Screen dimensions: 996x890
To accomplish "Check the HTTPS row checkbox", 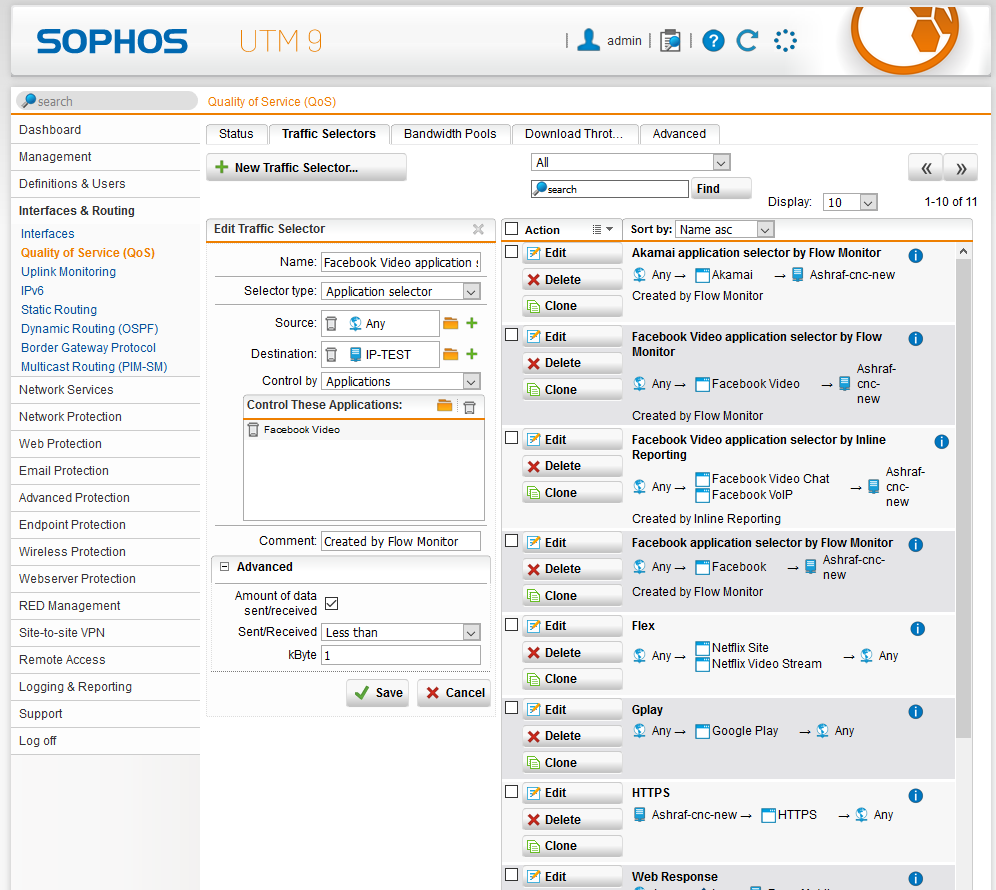I will pyautogui.click(x=511, y=792).
